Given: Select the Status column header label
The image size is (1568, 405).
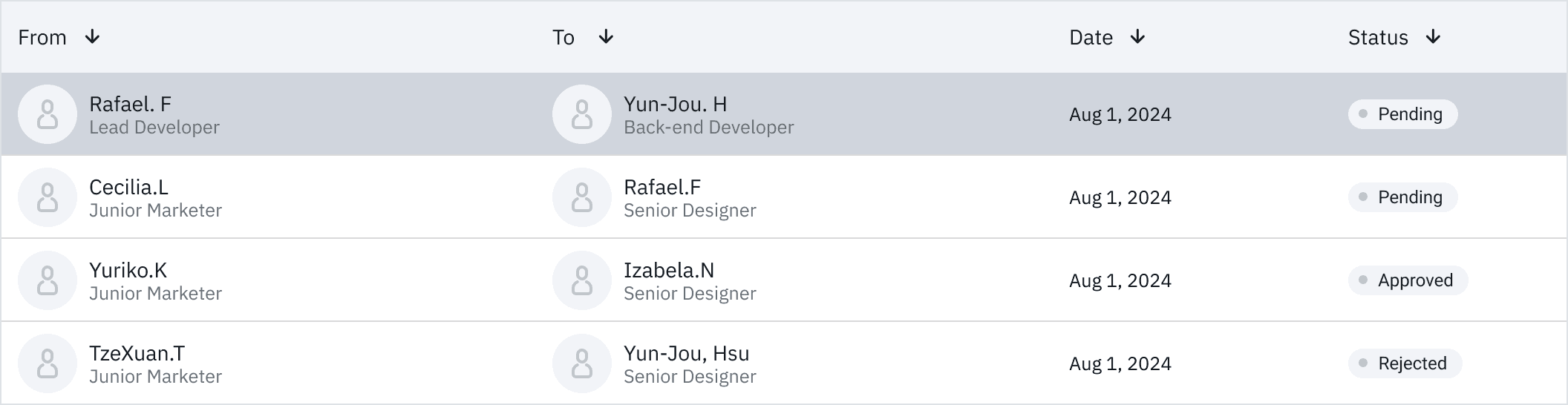Looking at the screenshot, I should 1378,37.
